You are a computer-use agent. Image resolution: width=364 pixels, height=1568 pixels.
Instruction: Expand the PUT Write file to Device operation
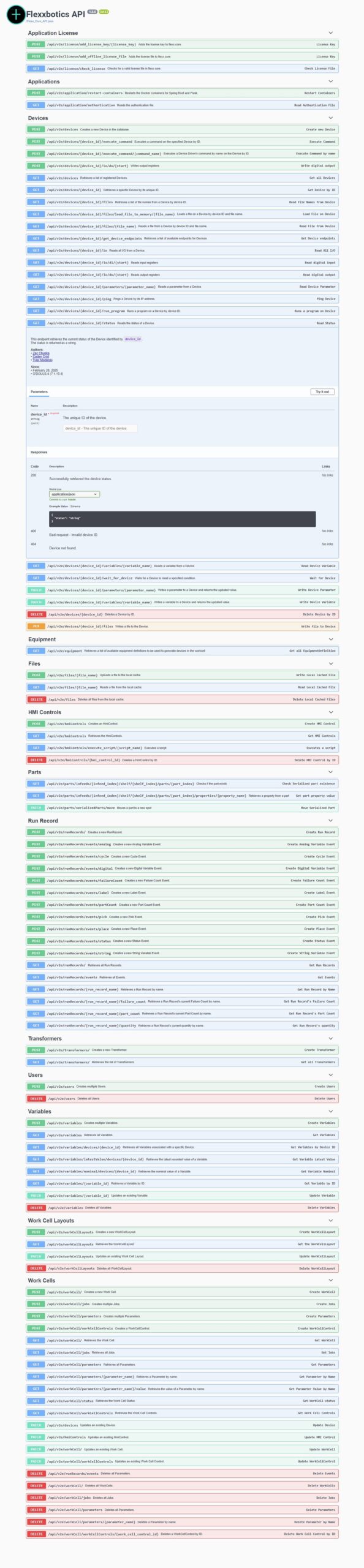[182, 627]
